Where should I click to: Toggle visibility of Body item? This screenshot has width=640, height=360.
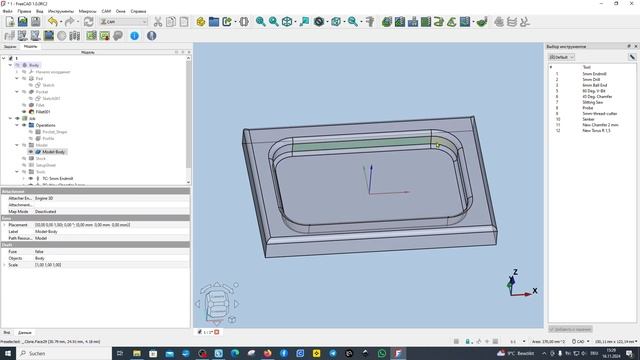pyautogui.click(x=18, y=65)
